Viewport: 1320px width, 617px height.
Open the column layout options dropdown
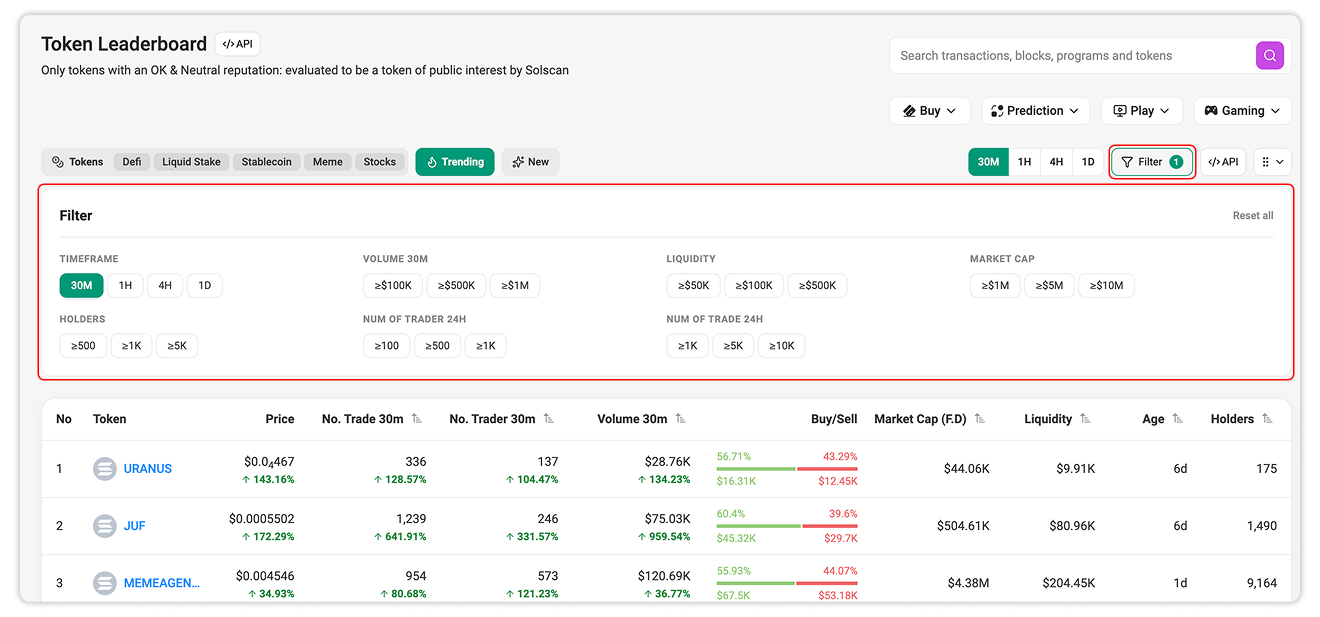pos(1272,162)
